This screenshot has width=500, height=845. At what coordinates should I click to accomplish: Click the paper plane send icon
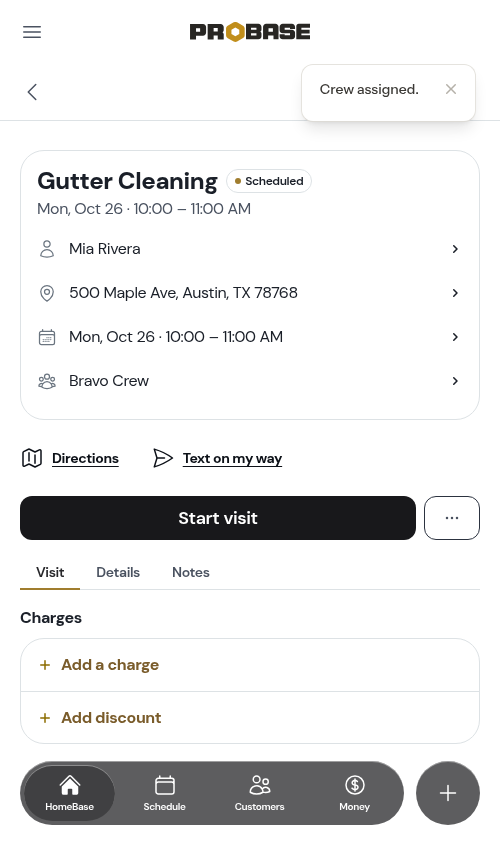click(163, 458)
